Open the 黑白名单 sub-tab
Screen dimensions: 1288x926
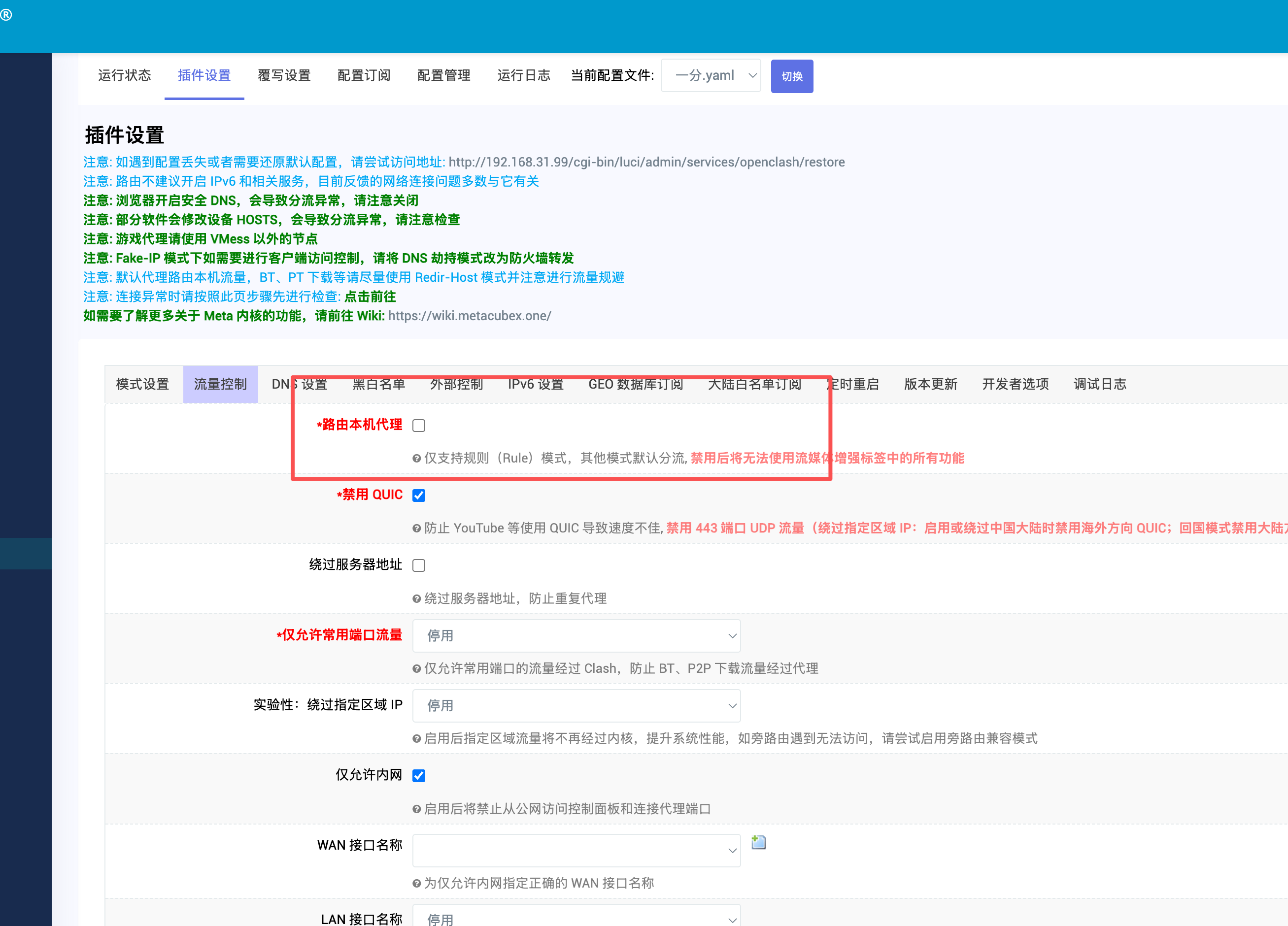[379, 384]
